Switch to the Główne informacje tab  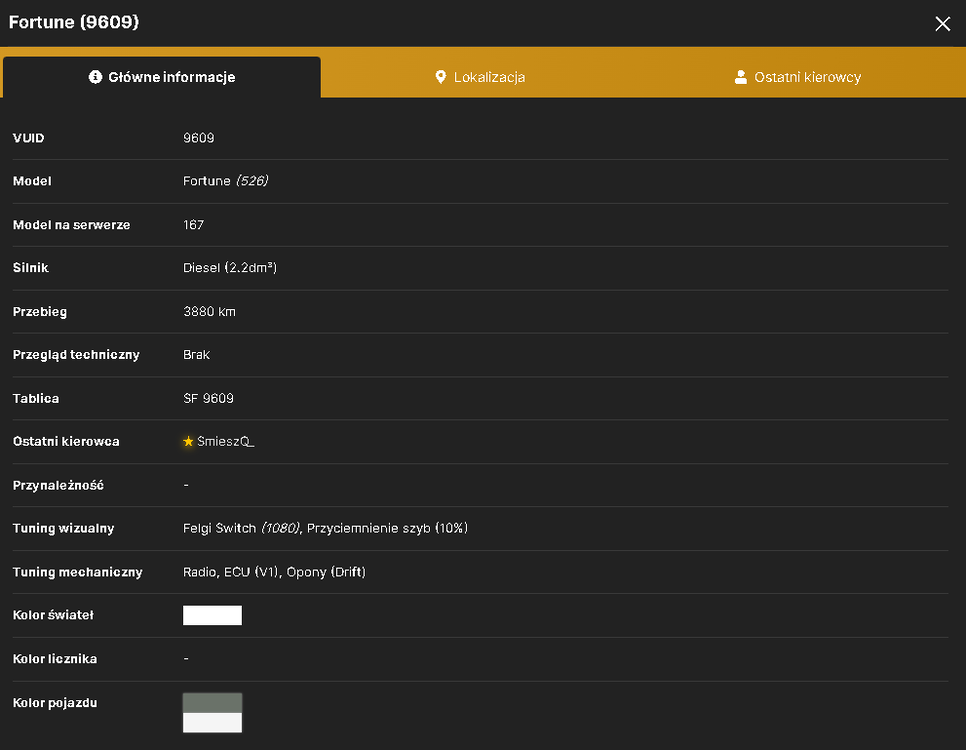[161, 77]
